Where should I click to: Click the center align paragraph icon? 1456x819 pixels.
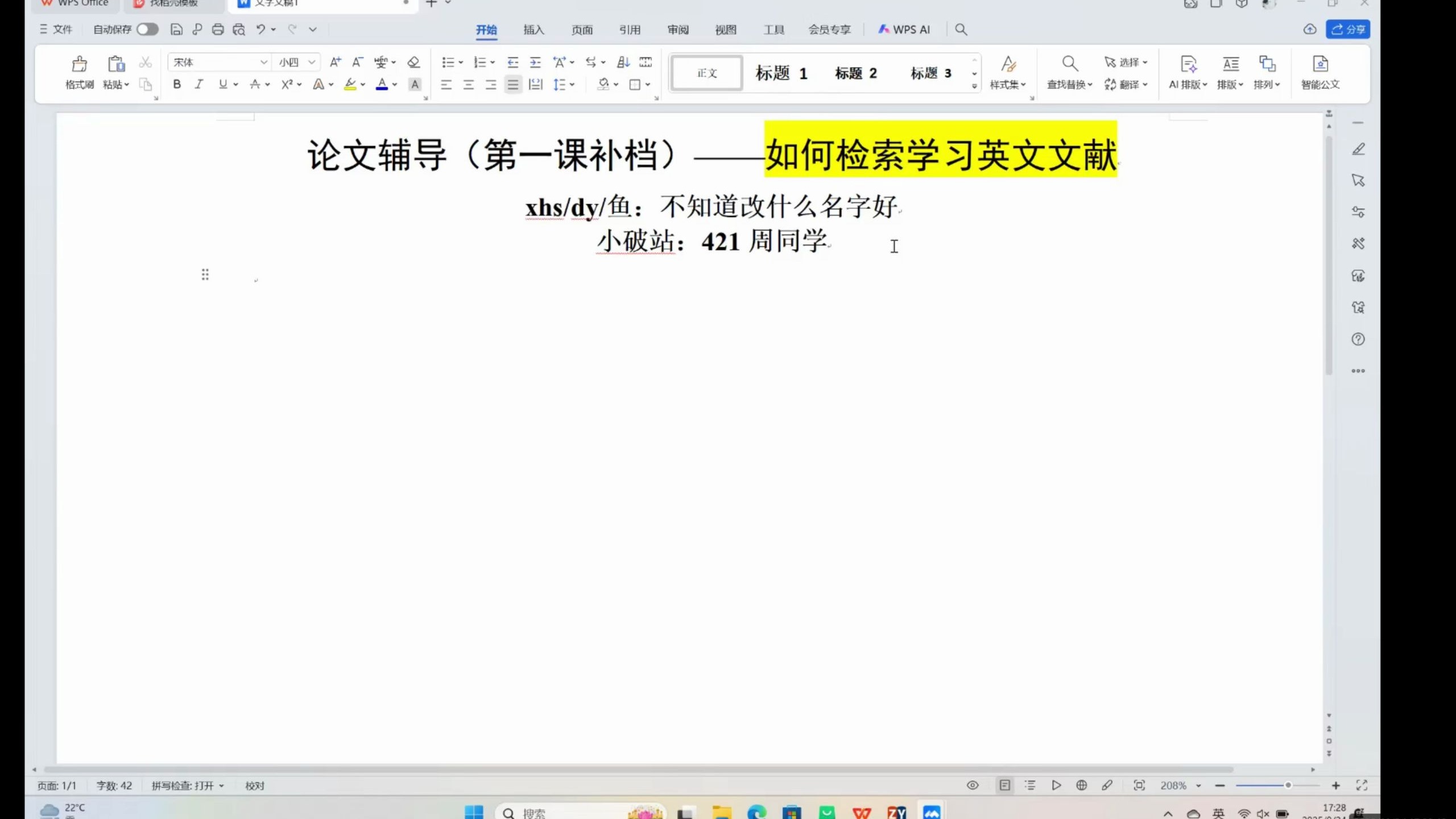(468, 85)
